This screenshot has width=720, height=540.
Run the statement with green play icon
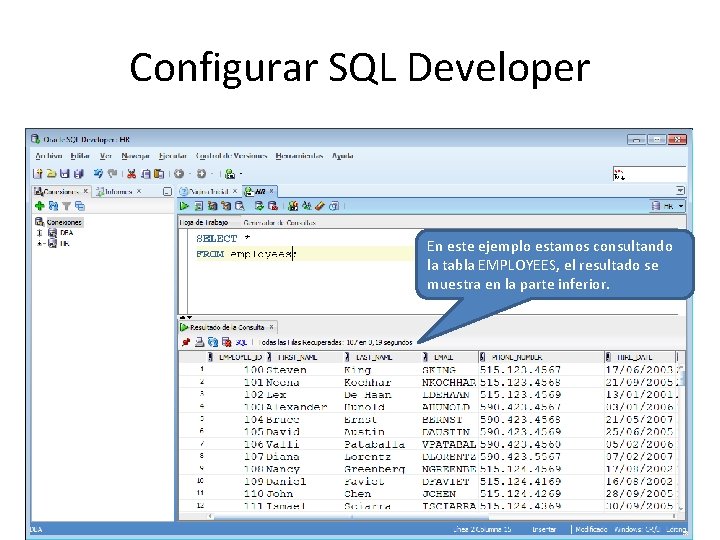coord(184,206)
